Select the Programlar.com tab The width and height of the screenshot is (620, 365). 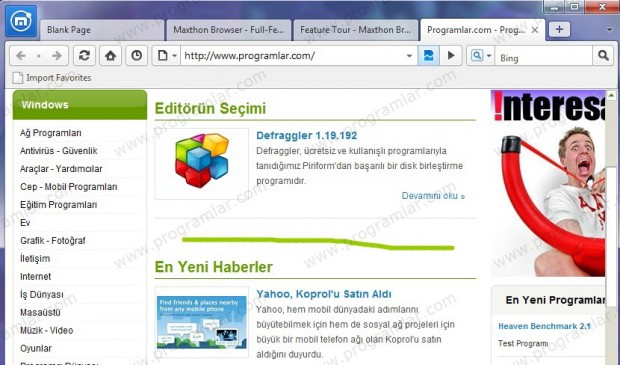(476, 30)
